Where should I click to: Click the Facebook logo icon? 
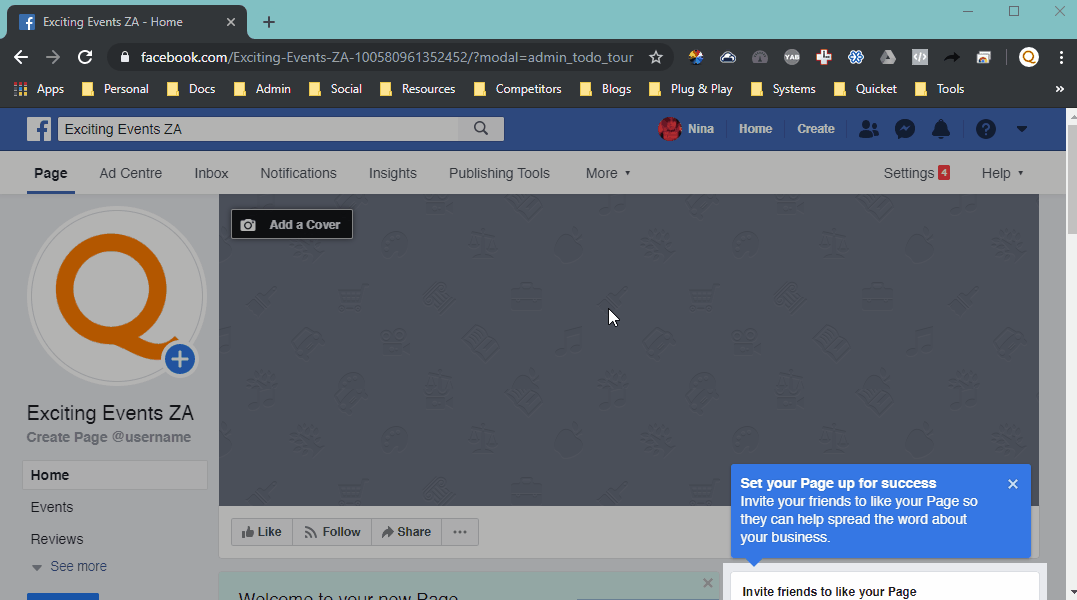click(38, 129)
